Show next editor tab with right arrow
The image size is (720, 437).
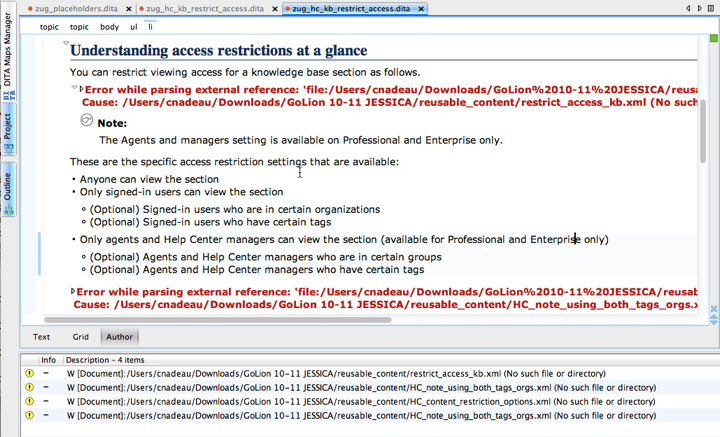click(x=700, y=8)
